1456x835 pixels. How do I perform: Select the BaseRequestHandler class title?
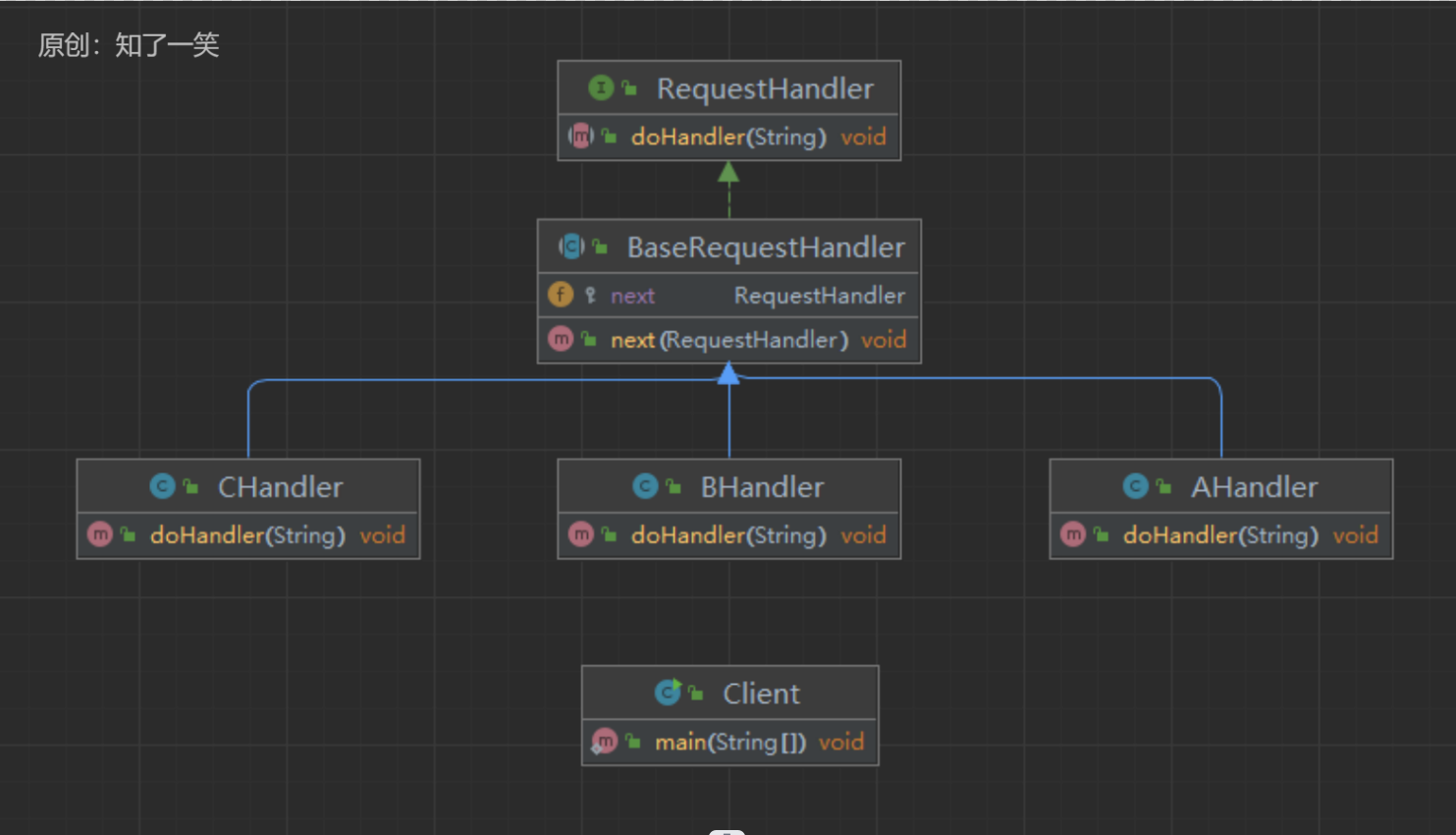click(x=766, y=248)
